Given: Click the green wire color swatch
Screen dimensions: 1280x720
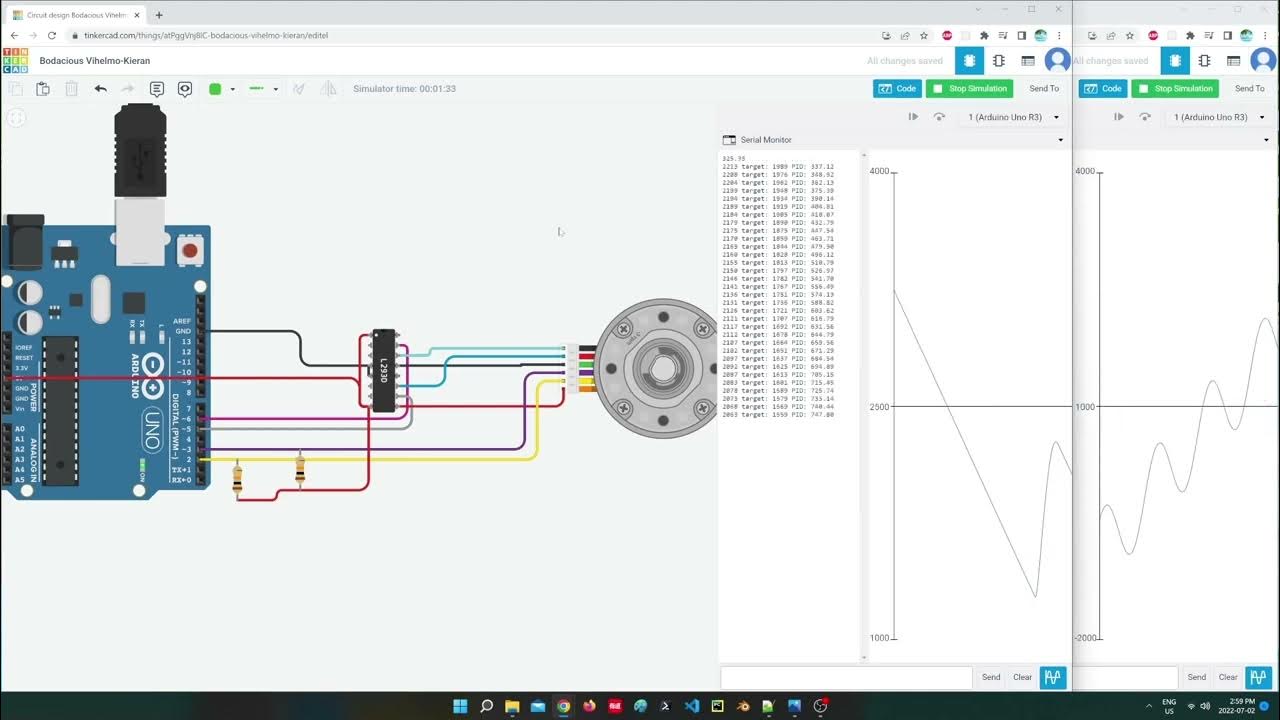Looking at the screenshot, I should [x=215, y=89].
